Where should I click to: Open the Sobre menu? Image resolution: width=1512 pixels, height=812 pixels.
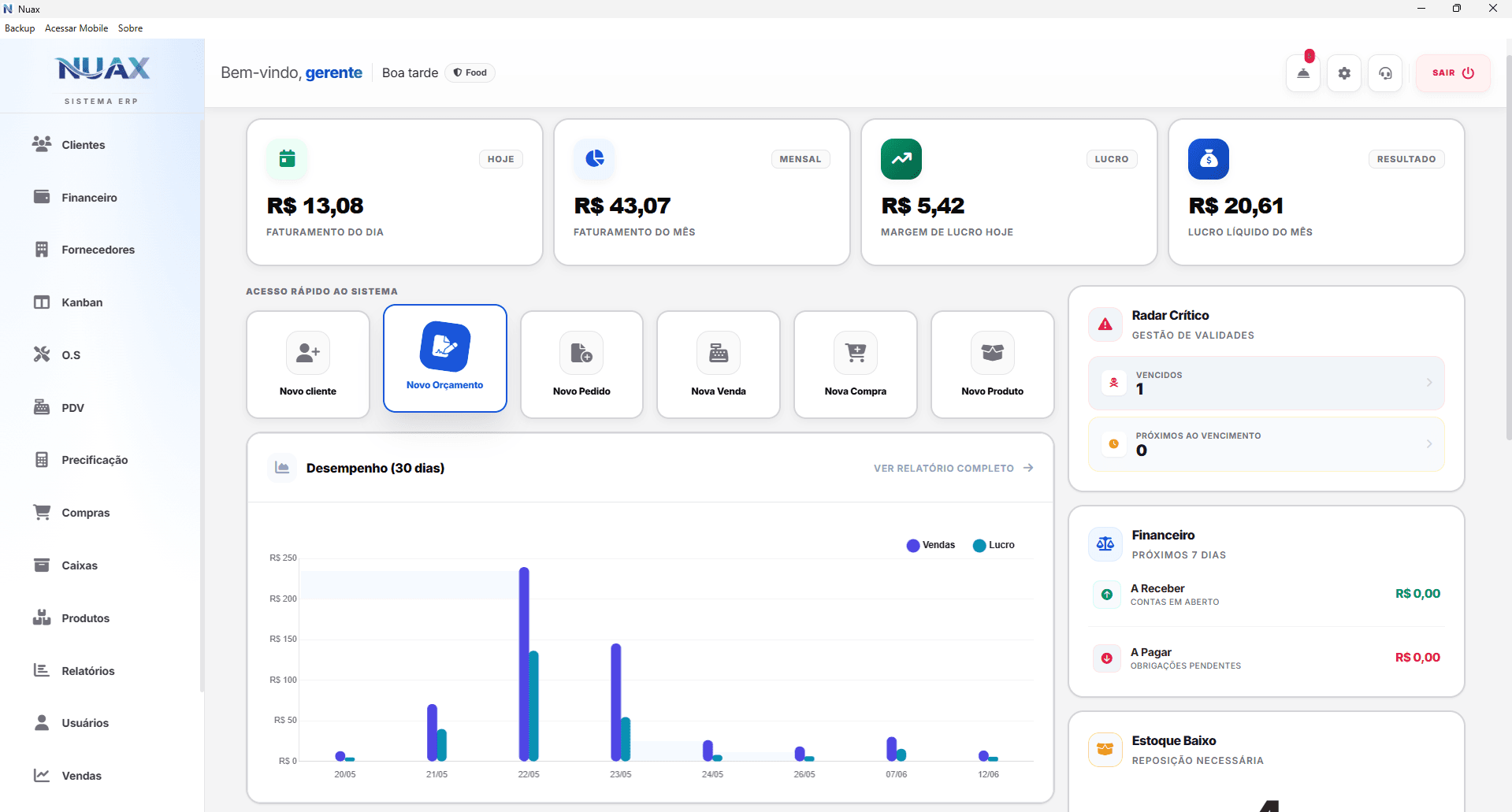coord(131,28)
